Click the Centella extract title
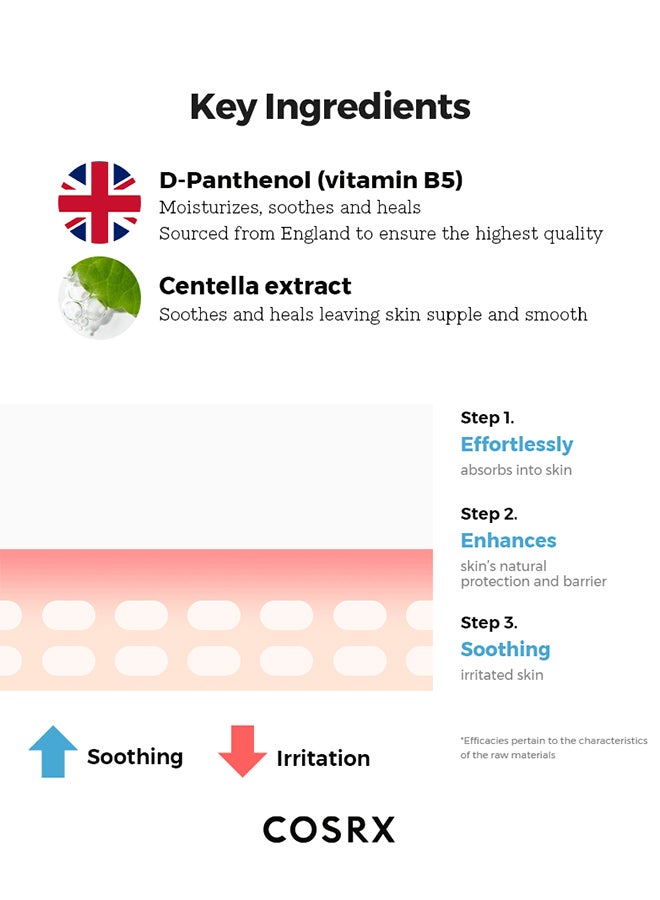The image size is (660, 900). click(x=255, y=286)
